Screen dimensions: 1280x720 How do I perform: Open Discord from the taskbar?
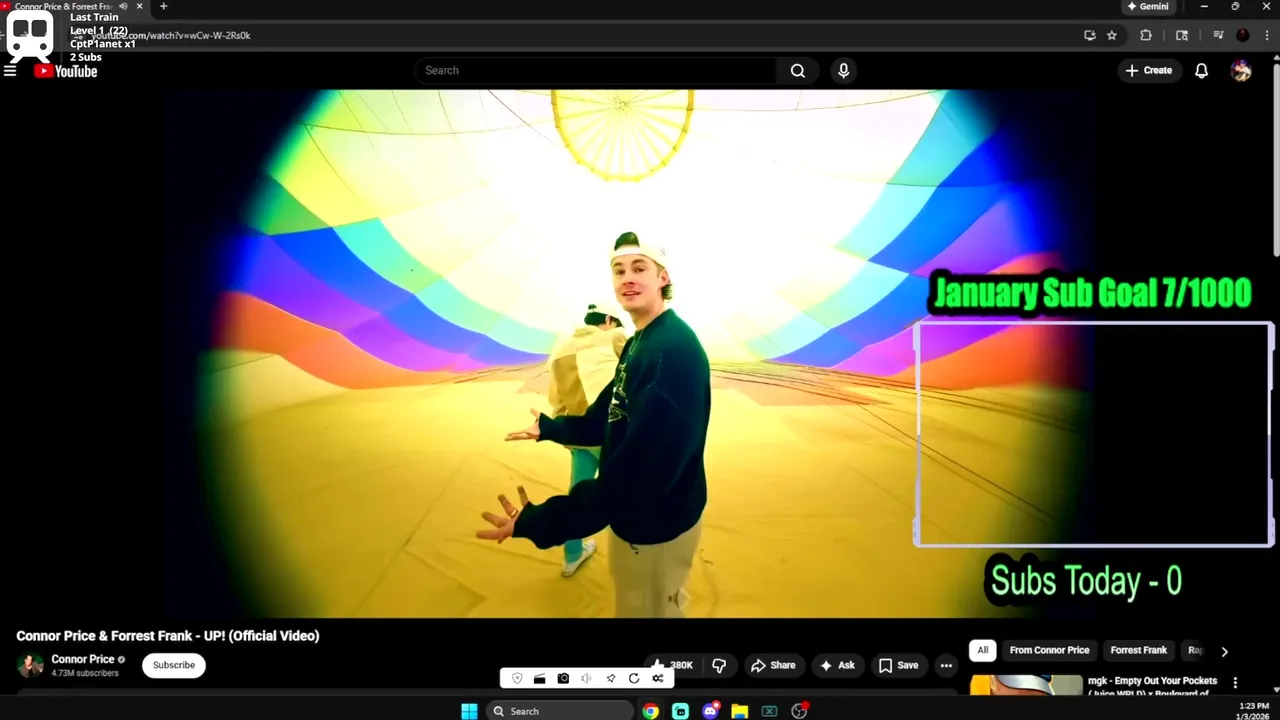point(710,711)
